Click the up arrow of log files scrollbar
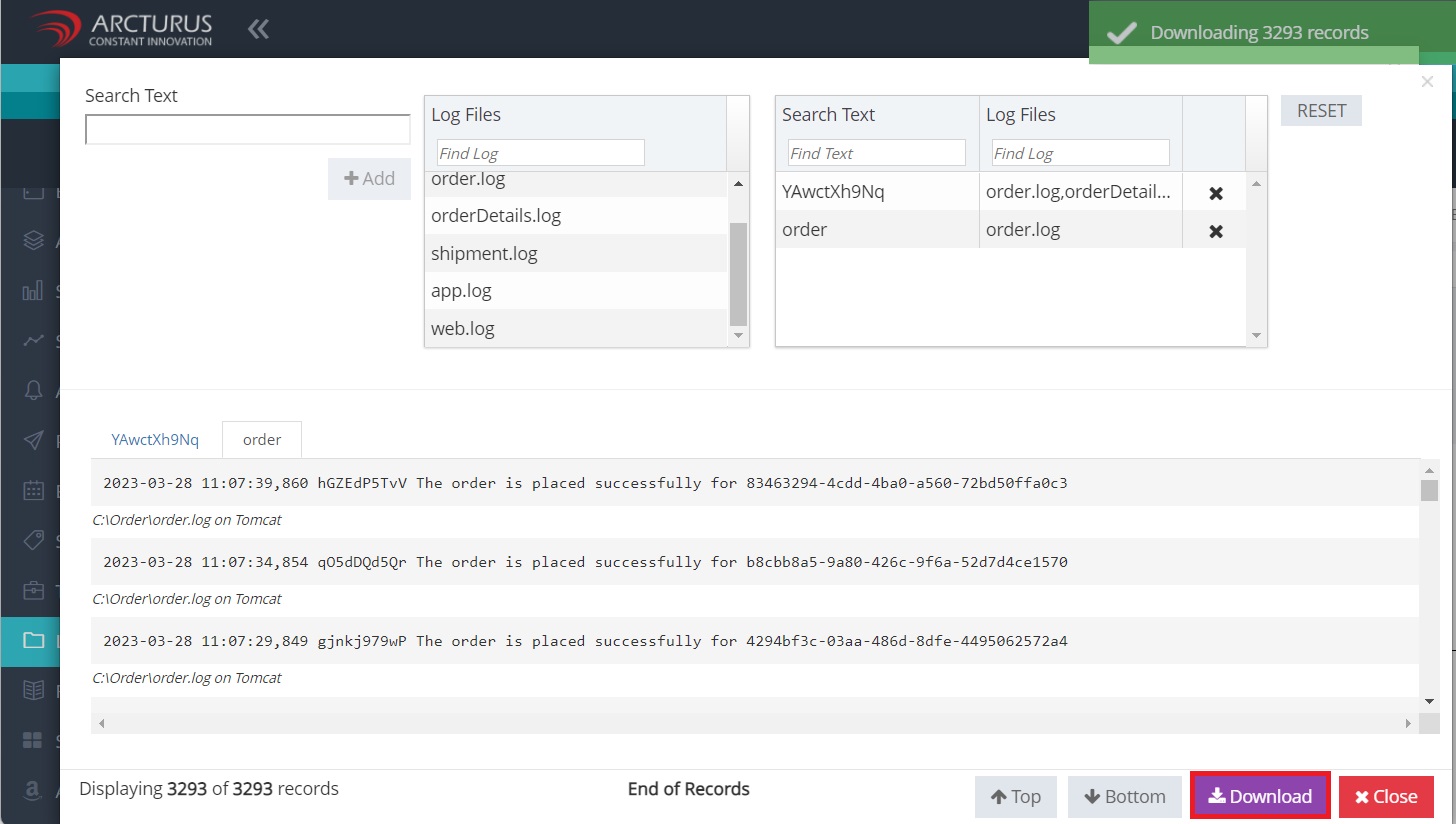 [739, 183]
